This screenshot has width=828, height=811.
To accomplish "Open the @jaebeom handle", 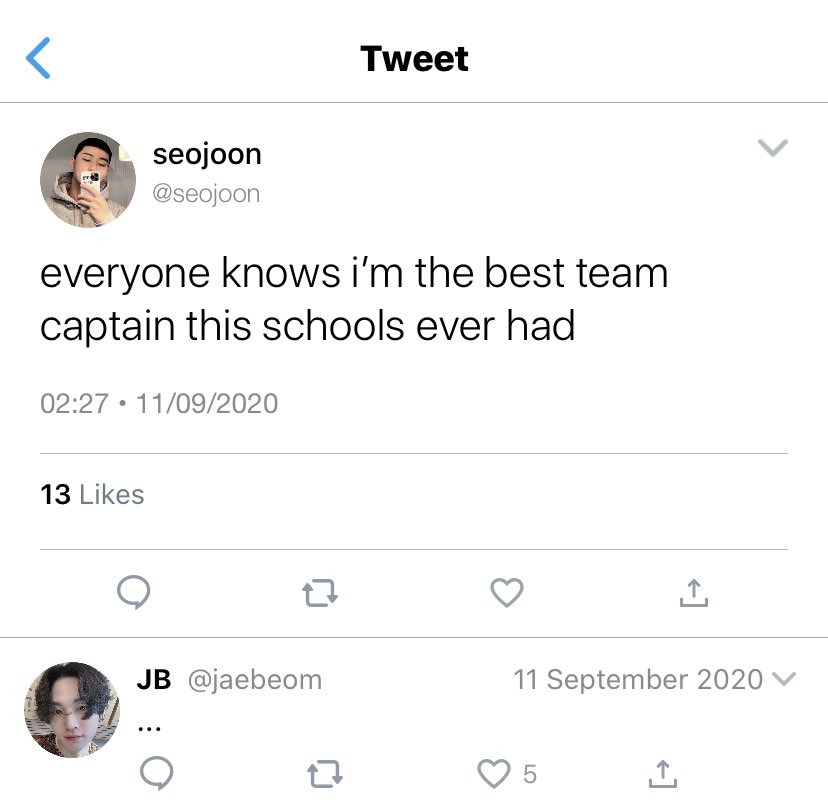I will (255, 680).
